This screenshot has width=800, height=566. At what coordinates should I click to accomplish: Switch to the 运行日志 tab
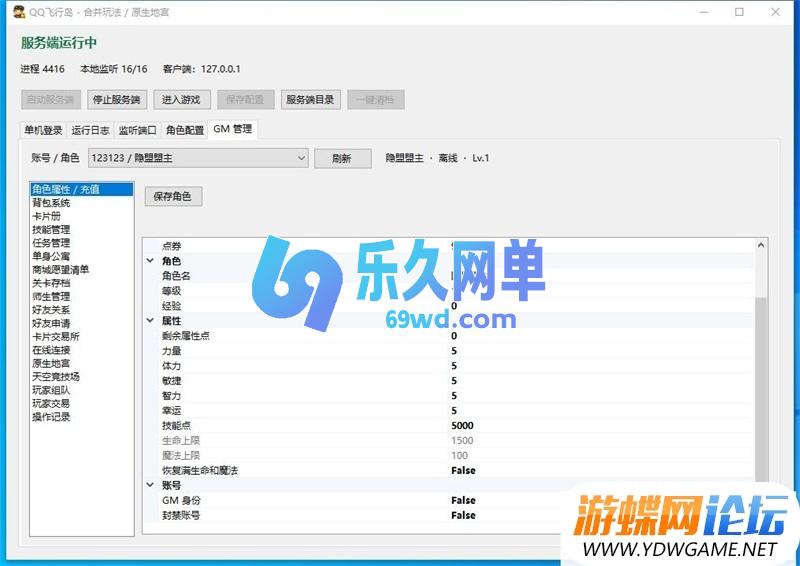click(x=90, y=130)
